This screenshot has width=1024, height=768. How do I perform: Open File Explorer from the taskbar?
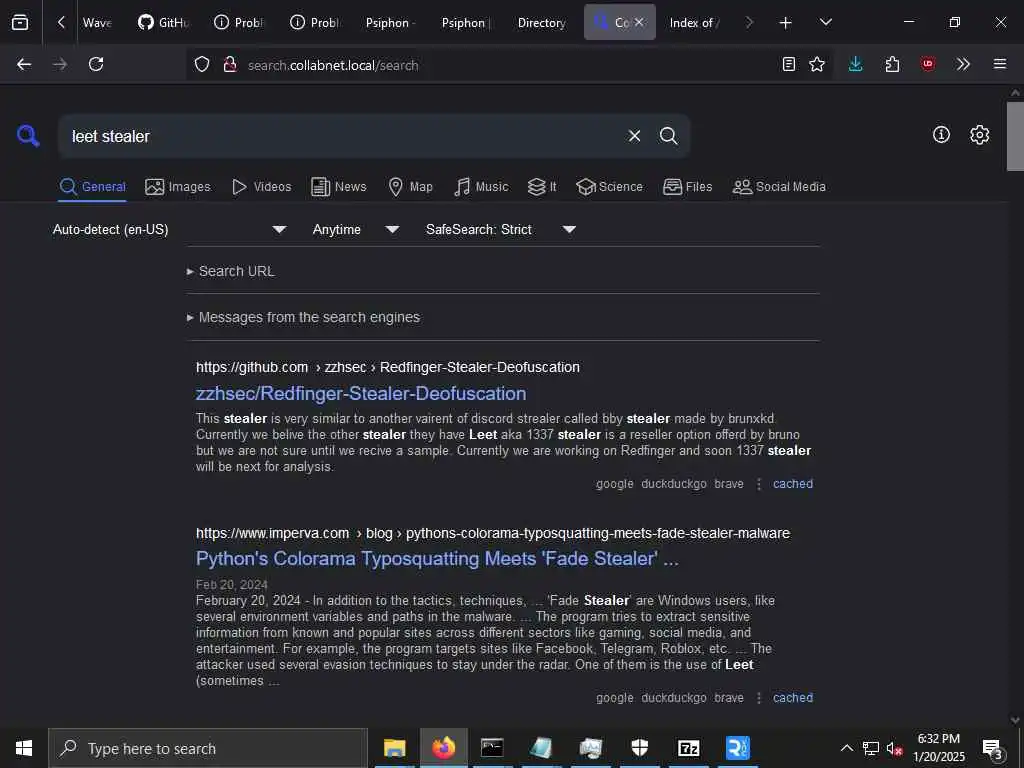[394, 748]
